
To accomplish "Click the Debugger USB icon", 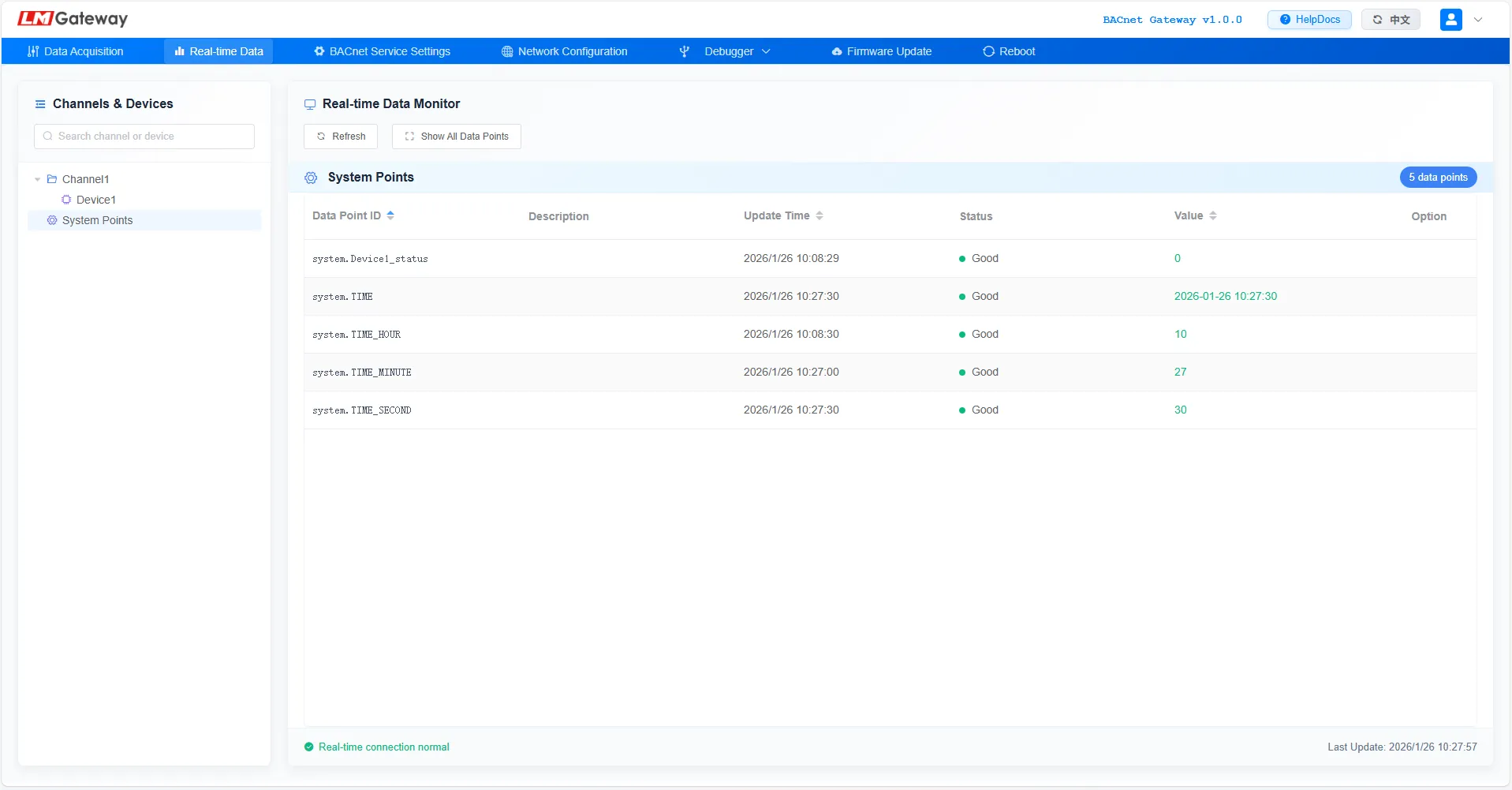I will 683,51.
